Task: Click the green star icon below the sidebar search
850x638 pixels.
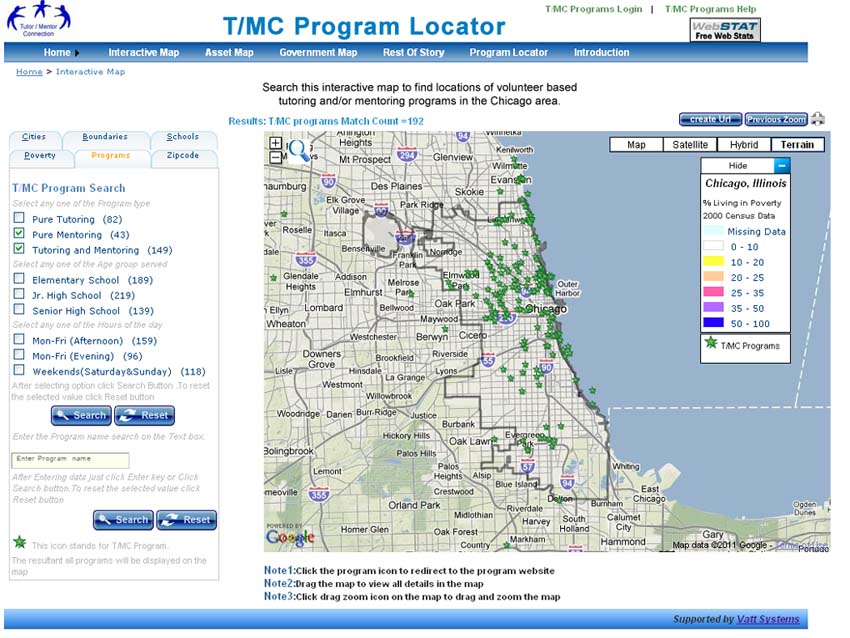Action: (20, 542)
